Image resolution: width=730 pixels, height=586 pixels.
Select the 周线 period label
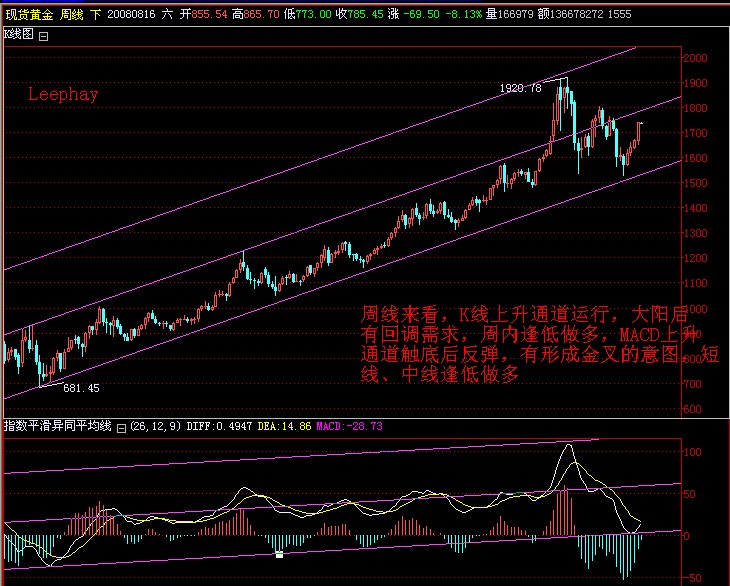72,14
